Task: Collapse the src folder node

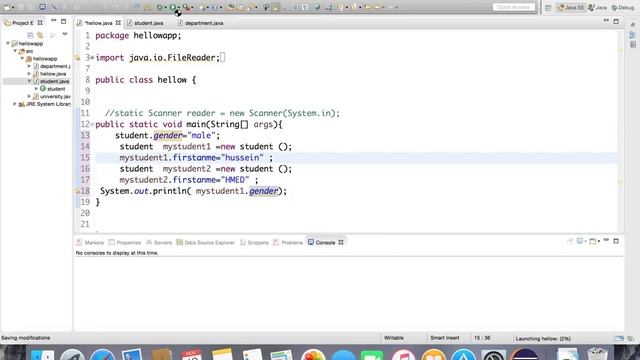Action: click(x=15, y=51)
